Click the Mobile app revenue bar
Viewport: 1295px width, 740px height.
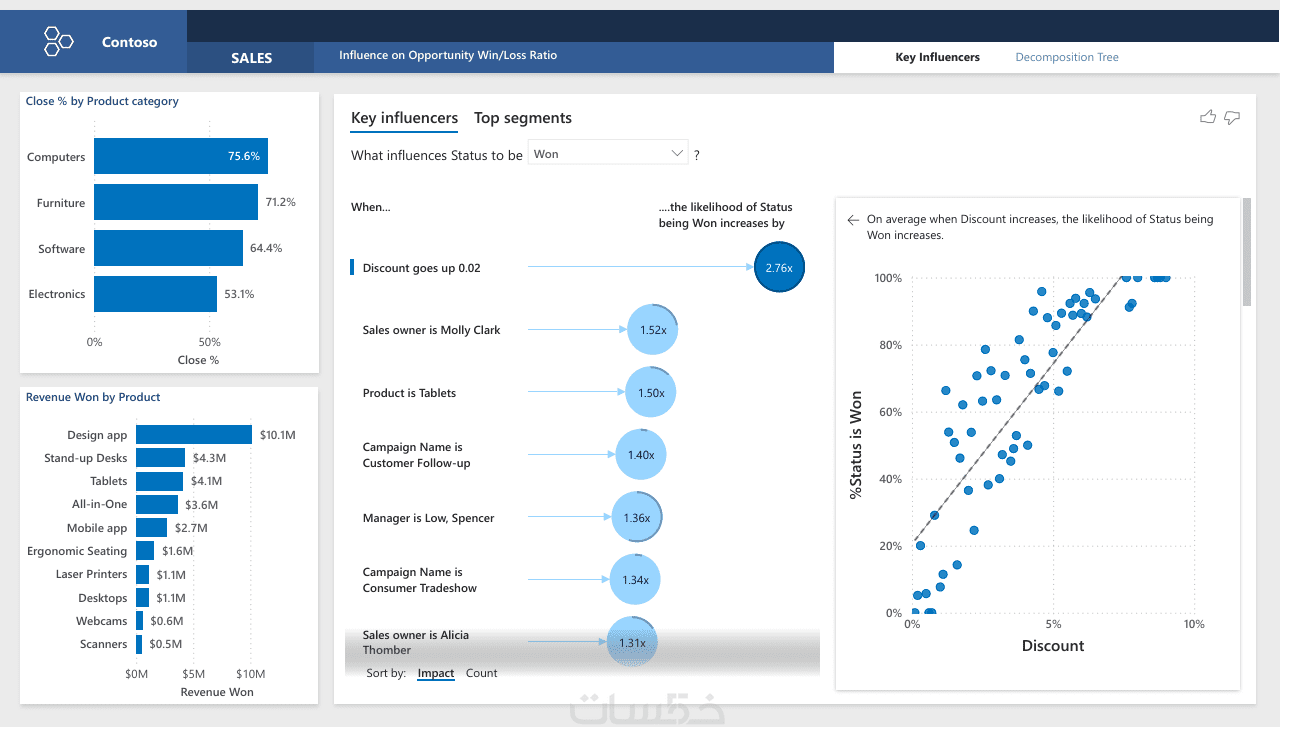click(x=151, y=527)
